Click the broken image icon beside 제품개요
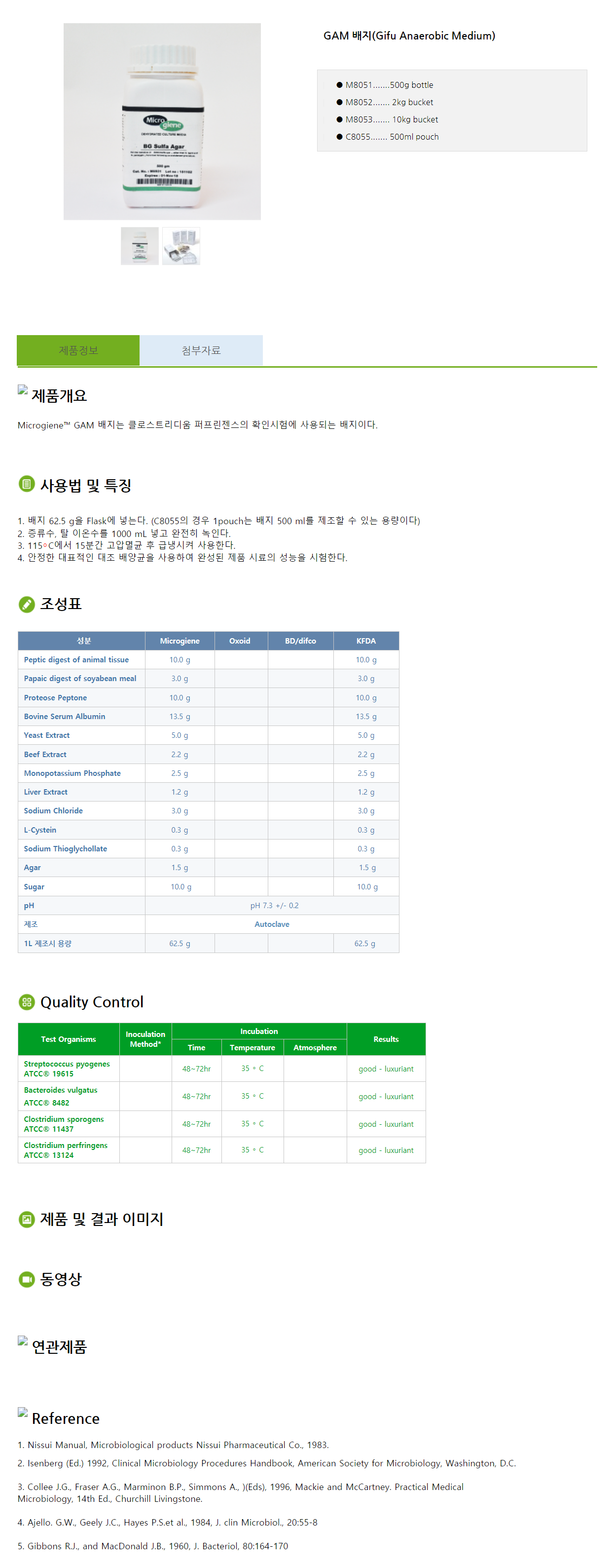Viewport: 612px width, 1568px height. (23, 390)
